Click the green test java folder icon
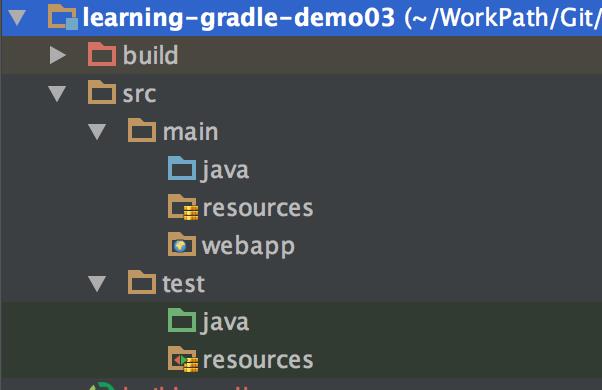Viewport: 602px width, 390px height. 182,321
